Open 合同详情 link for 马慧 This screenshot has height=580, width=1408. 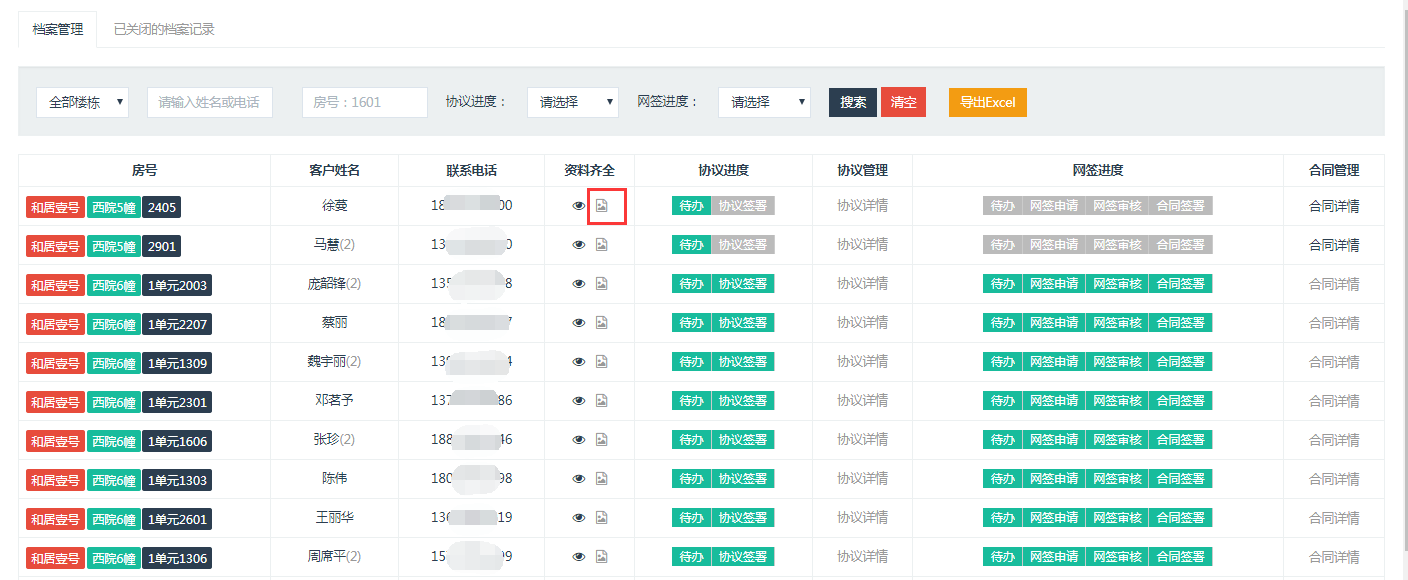1334,245
